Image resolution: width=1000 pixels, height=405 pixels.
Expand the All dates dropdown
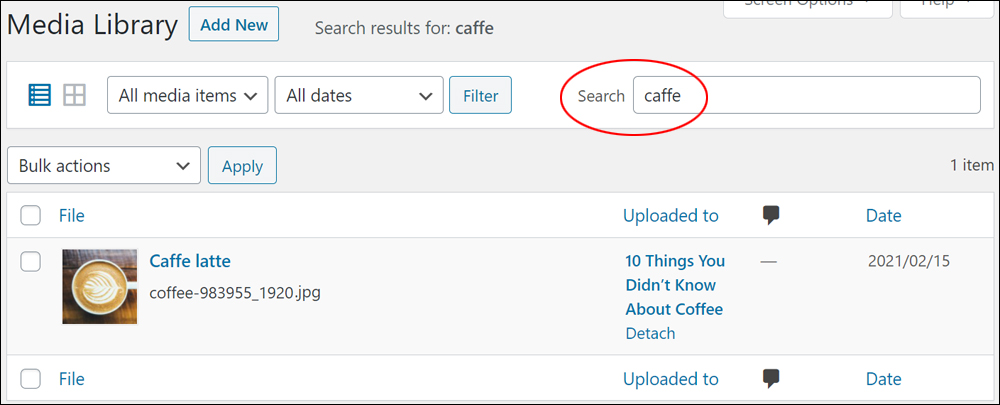point(359,95)
